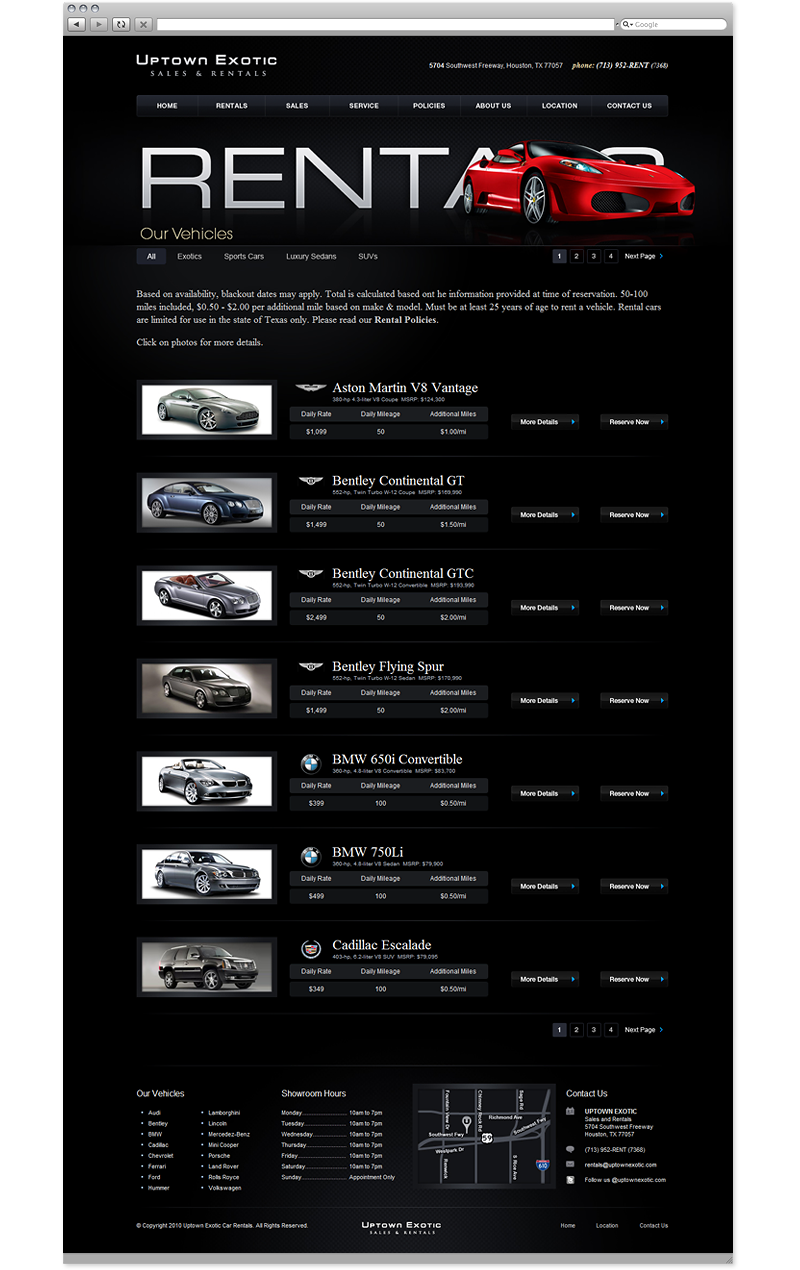Click the BMW roundel beside 750Li

coord(311,856)
